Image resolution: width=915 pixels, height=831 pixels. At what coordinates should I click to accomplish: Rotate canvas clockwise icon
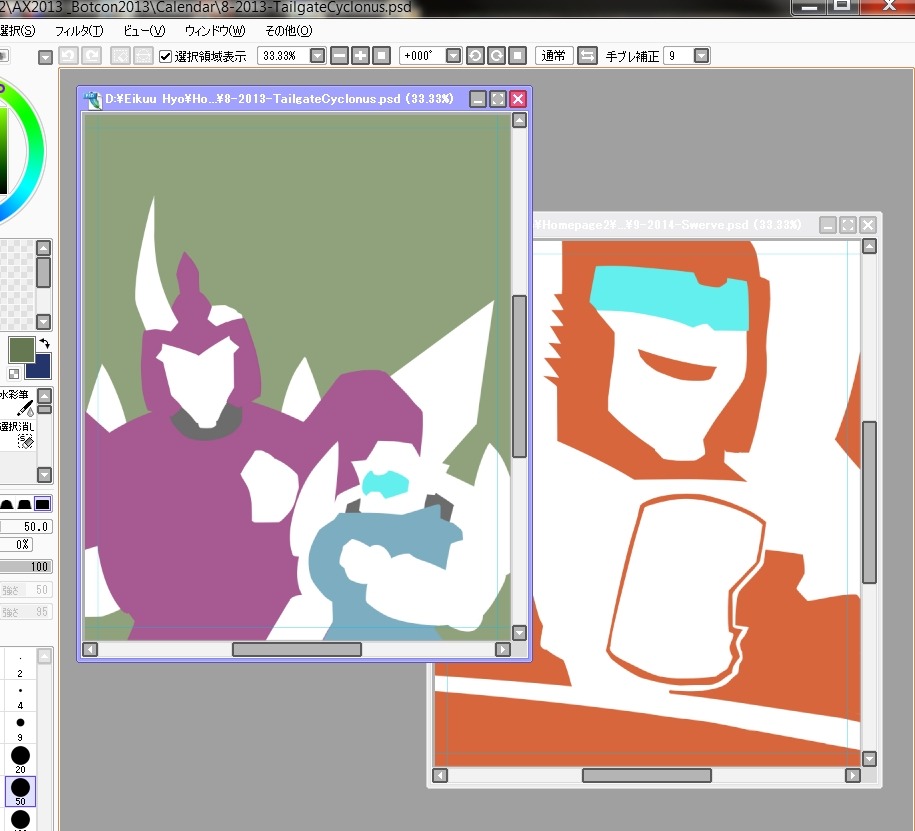click(x=496, y=56)
